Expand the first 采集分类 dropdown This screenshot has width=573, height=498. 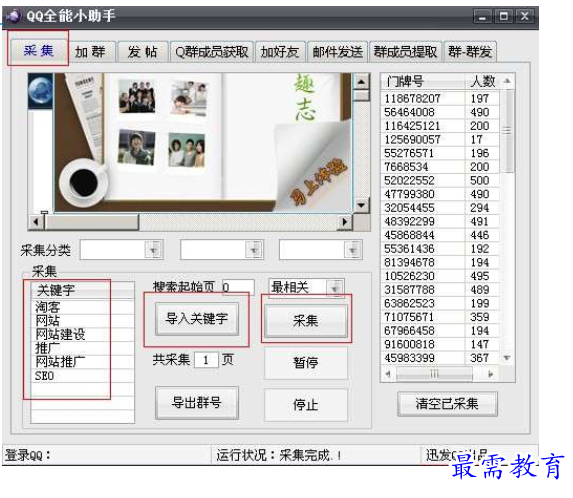click(153, 250)
